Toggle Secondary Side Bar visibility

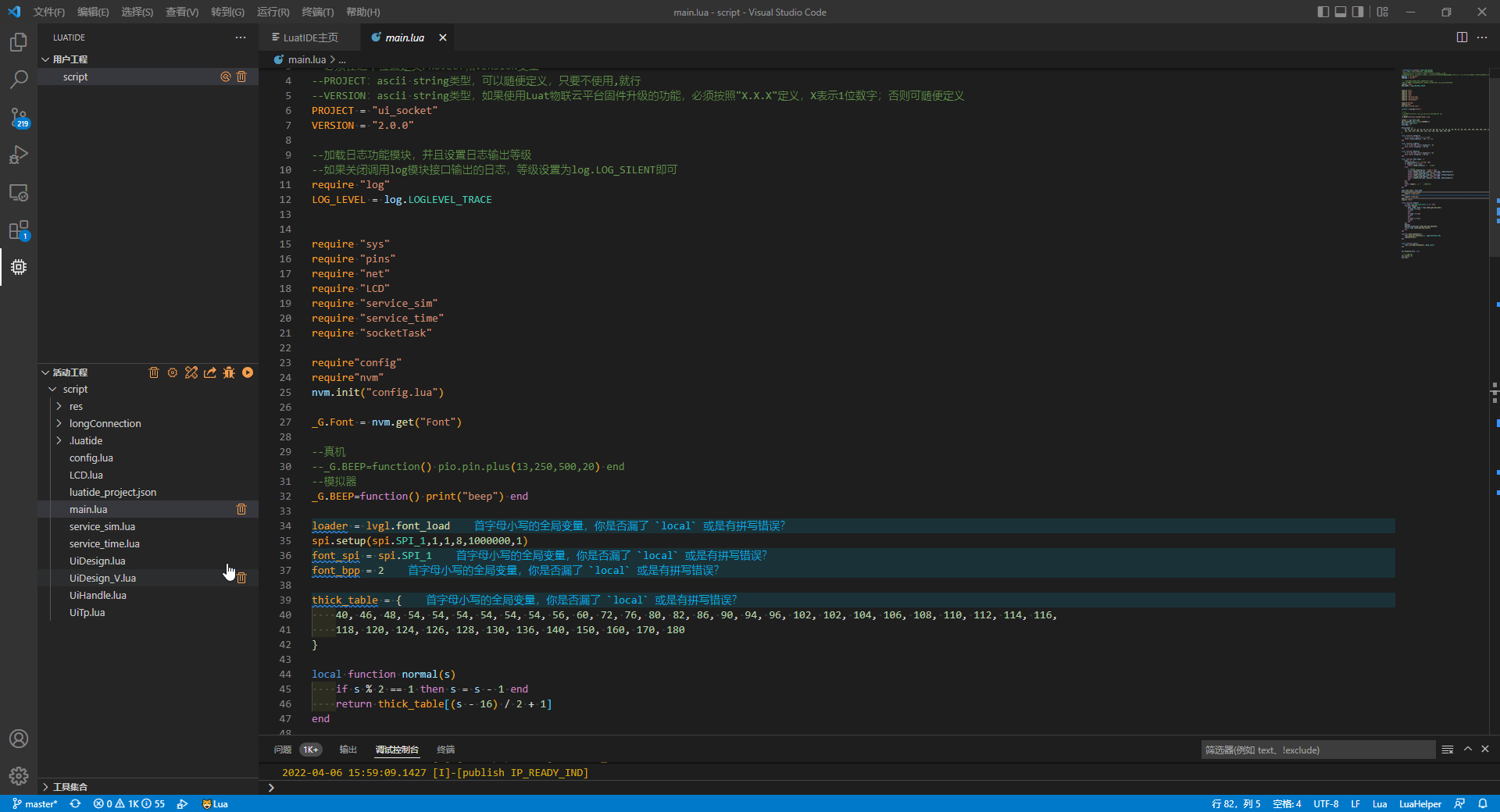1359,12
